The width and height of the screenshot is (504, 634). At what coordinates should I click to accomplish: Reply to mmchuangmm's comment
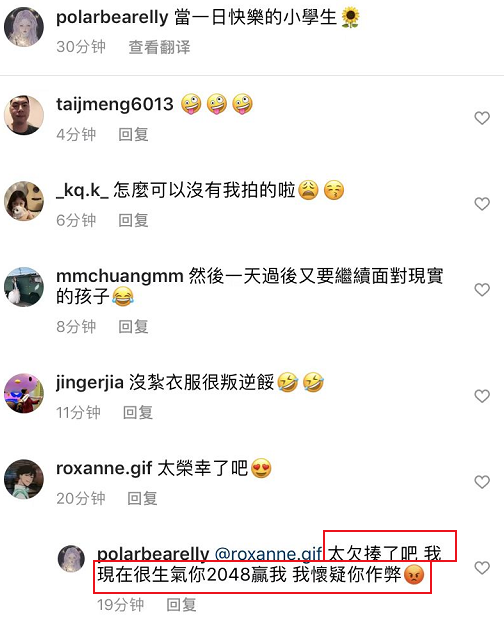tap(133, 327)
